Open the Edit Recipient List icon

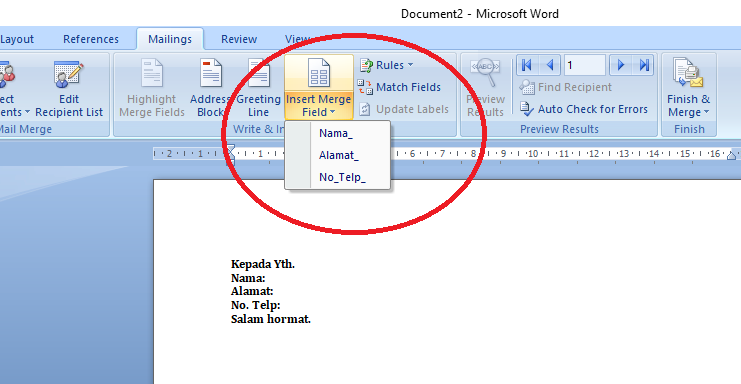click(x=69, y=75)
